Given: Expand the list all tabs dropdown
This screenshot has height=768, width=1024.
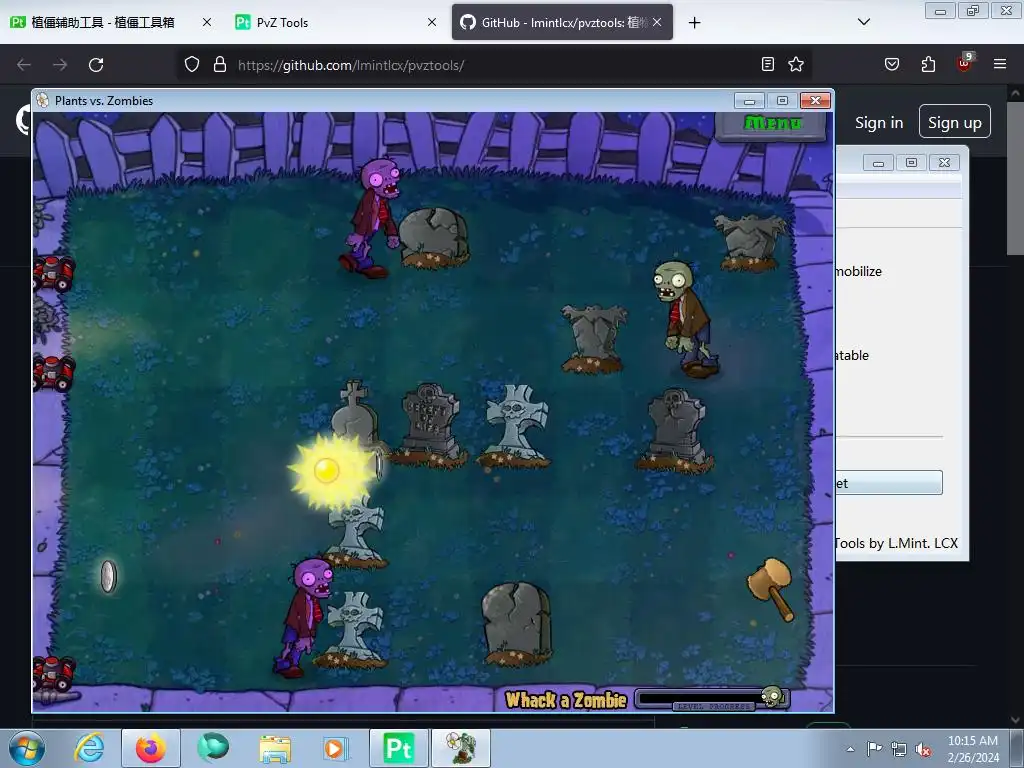Looking at the screenshot, I should point(863,22).
